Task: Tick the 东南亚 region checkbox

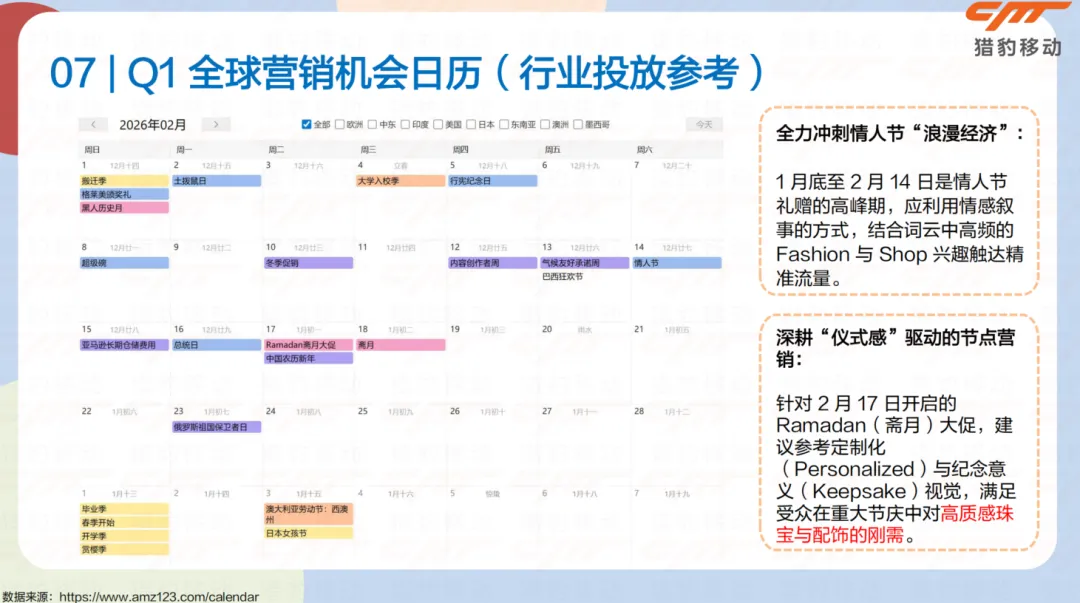Action: [504, 125]
